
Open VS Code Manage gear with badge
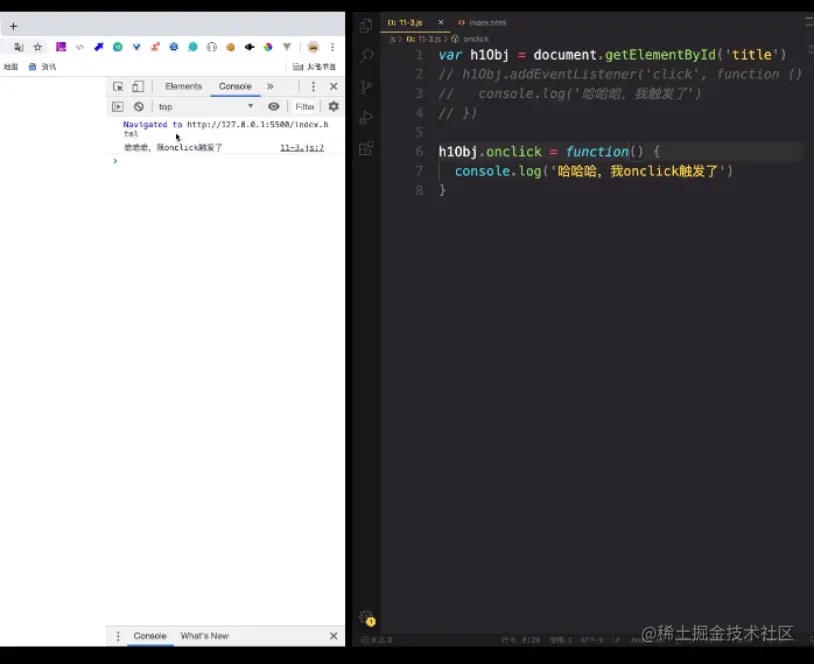click(x=367, y=618)
